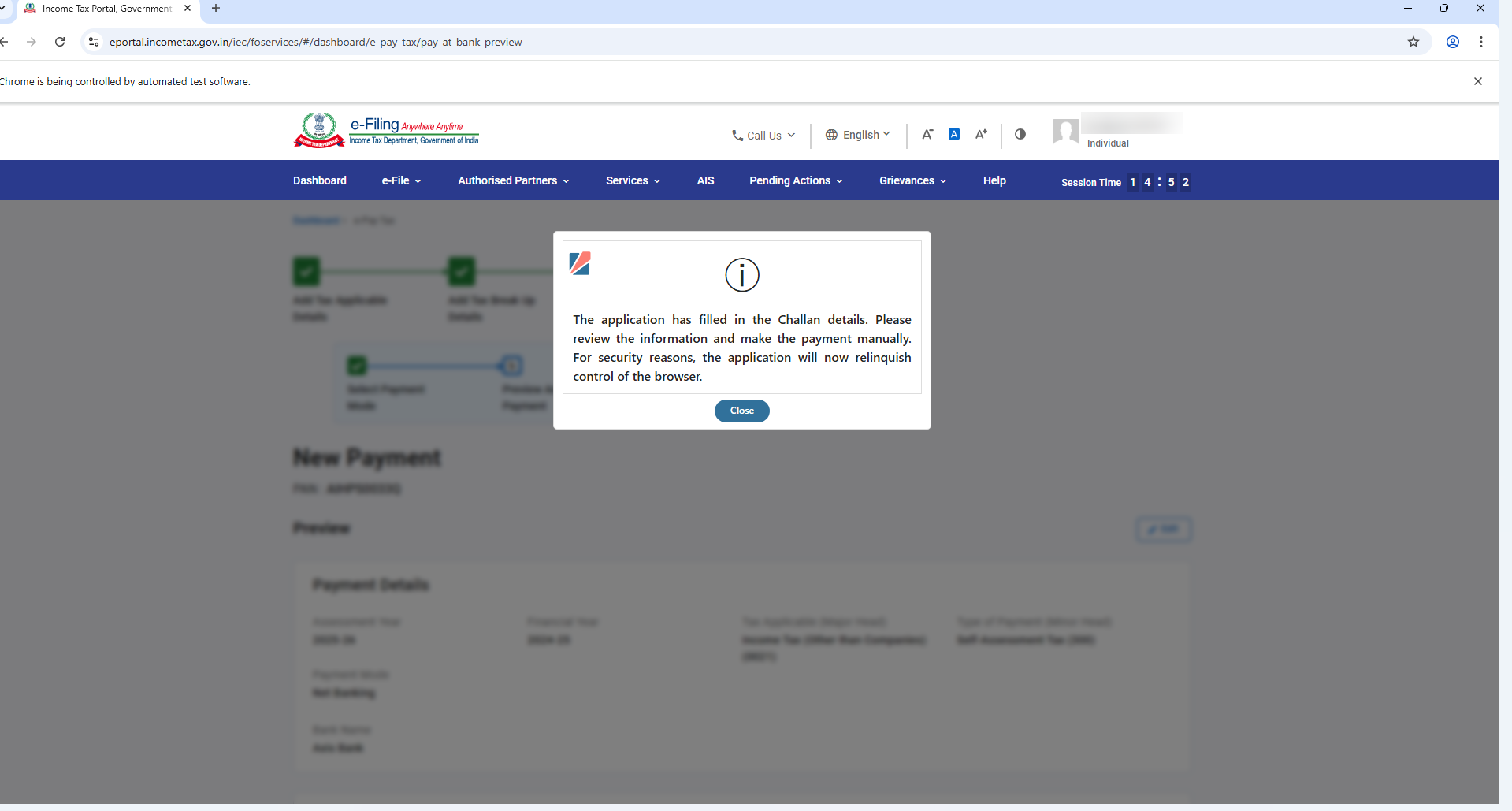Expand the e-File menu
The height and width of the screenshot is (811, 1512).
[x=401, y=180]
